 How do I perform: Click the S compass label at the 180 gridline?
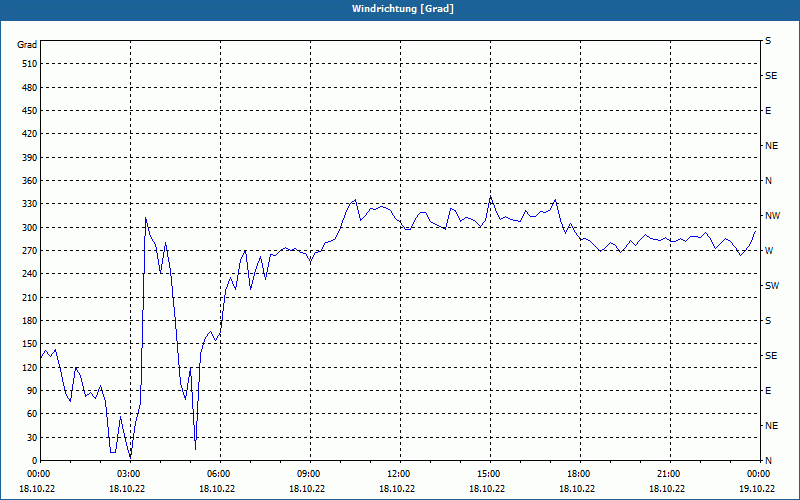[x=768, y=321]
